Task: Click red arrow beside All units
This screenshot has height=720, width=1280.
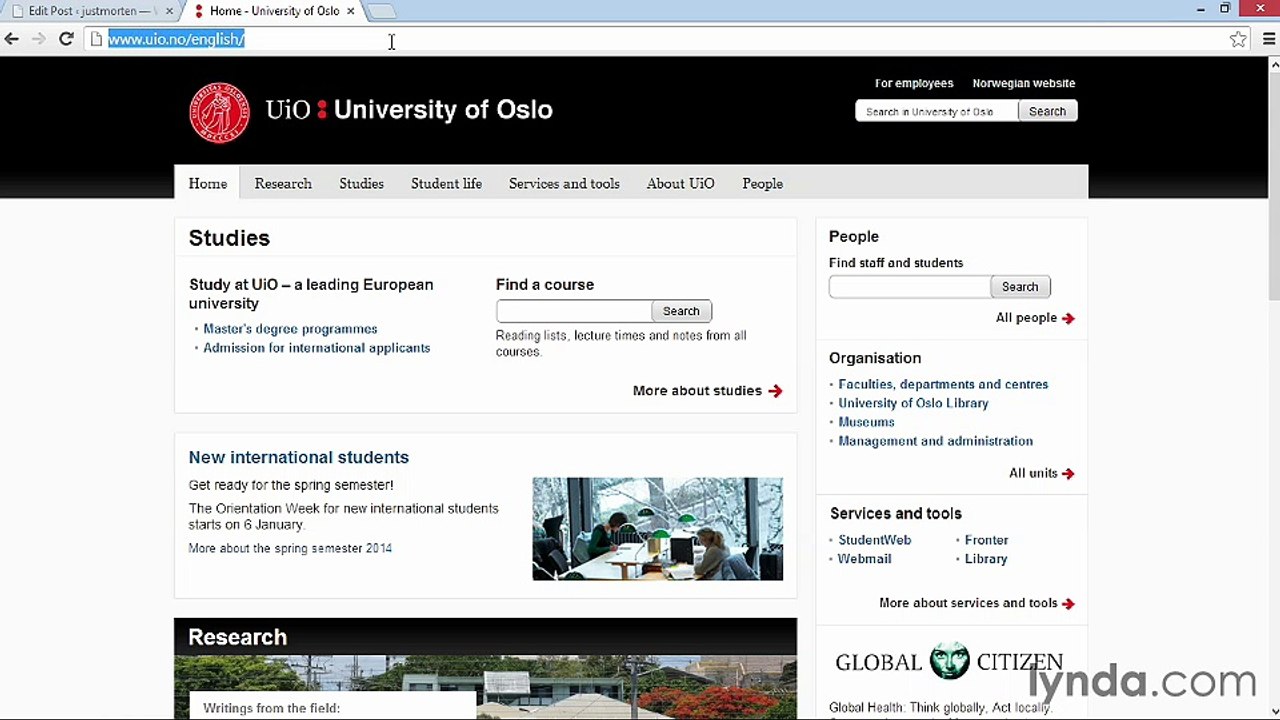Action: coord(1068,474)
